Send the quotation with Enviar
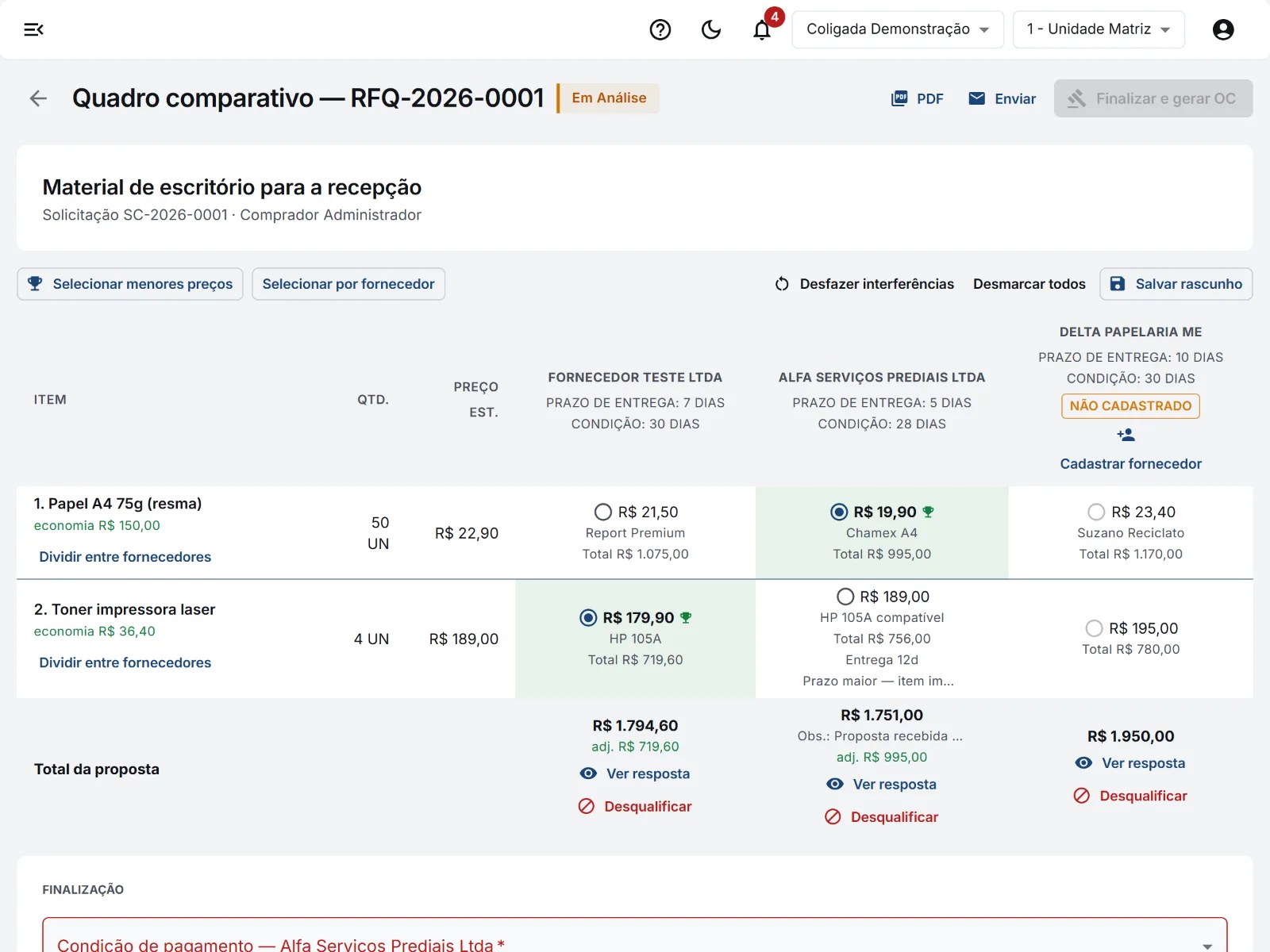Image resolution: width=1270 pixels, height=952 pixels. (1003, 98)
